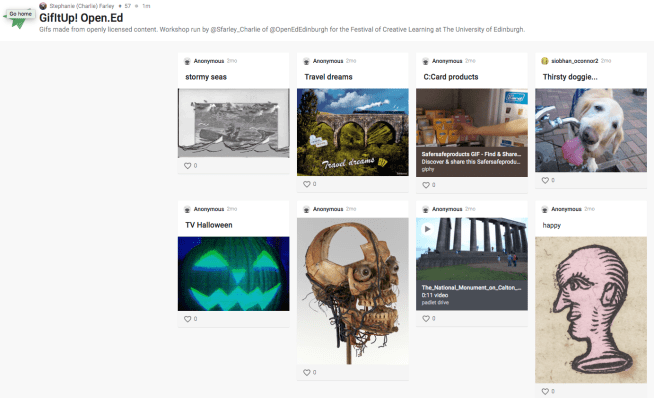Like the Thirsty doggie post
654x398 pixels.
point(545,180)
